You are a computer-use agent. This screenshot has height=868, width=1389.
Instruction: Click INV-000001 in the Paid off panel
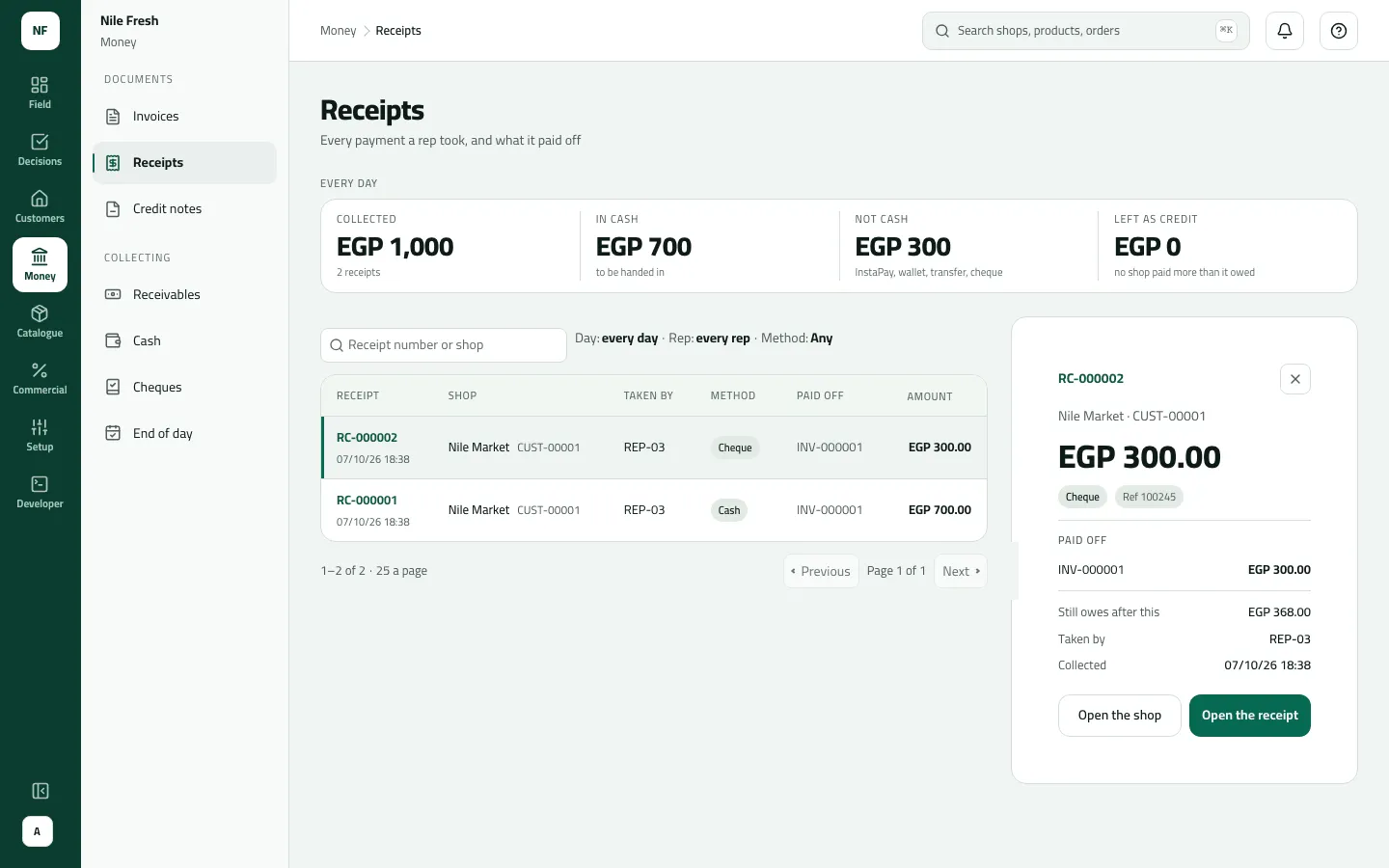[x=1091, y=570]
